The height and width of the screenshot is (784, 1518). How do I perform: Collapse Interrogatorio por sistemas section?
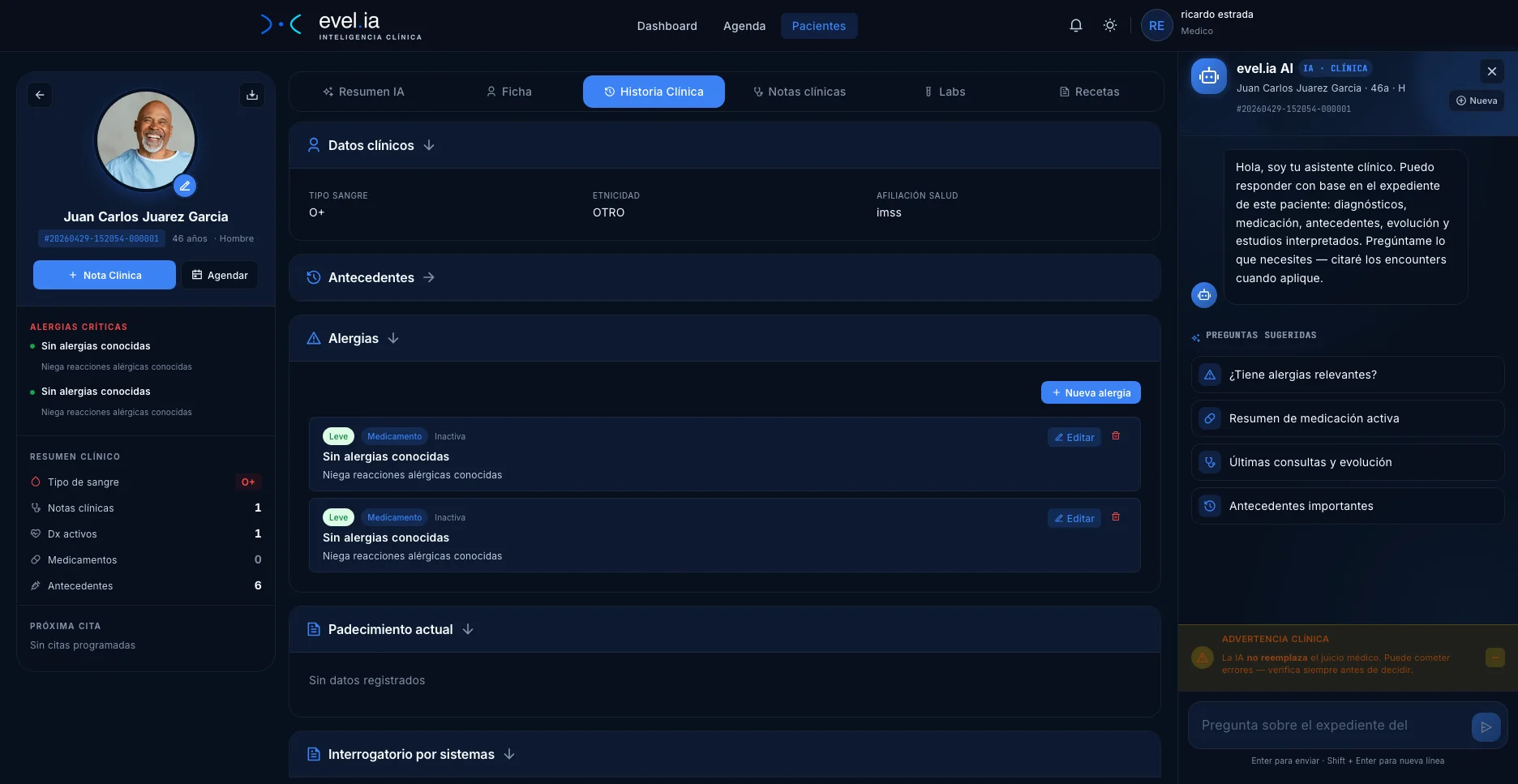pos(509,754)
